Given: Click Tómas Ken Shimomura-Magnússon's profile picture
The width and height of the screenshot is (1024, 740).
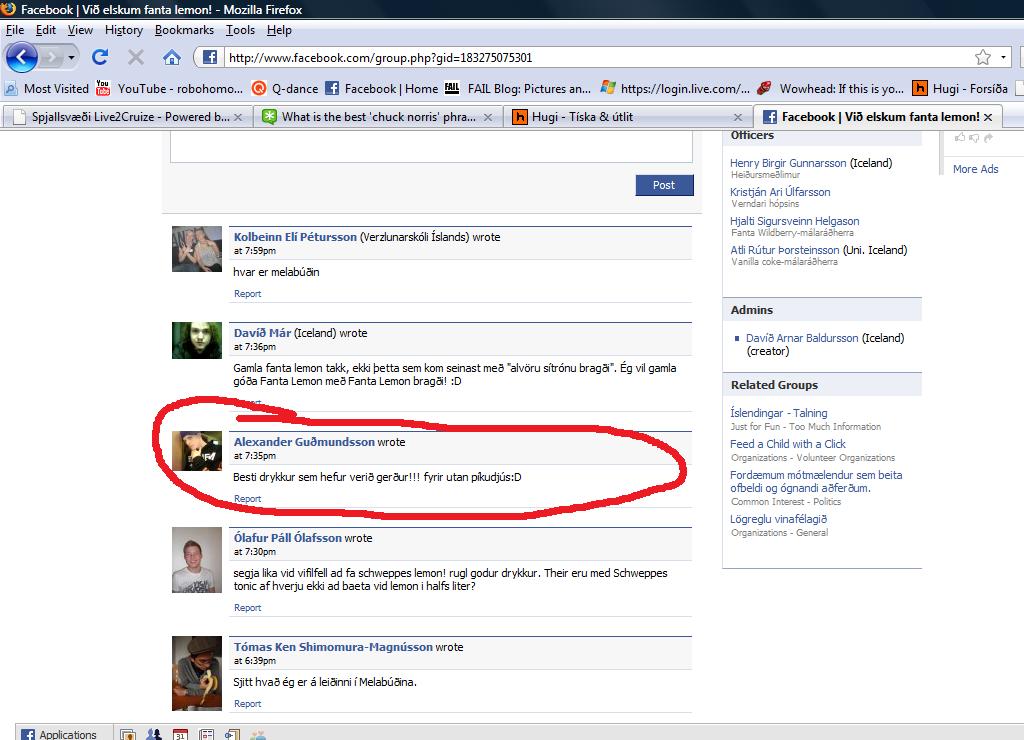Looking at the screenshot, I should 197,673.
